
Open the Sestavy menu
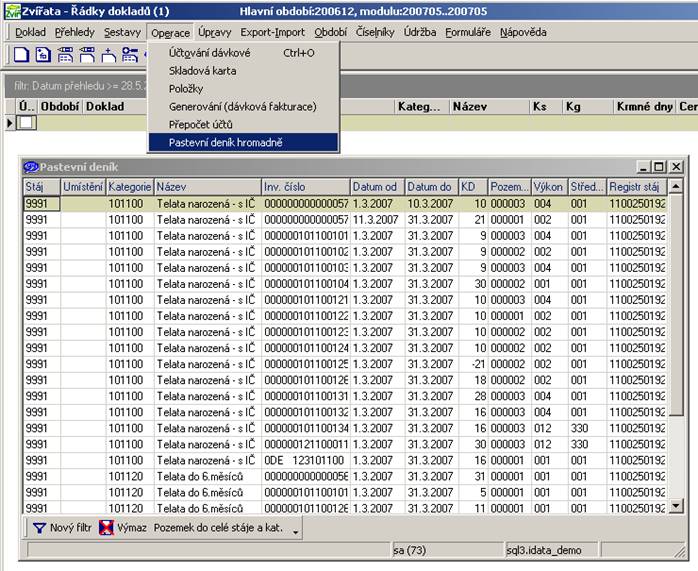[122, 32]
